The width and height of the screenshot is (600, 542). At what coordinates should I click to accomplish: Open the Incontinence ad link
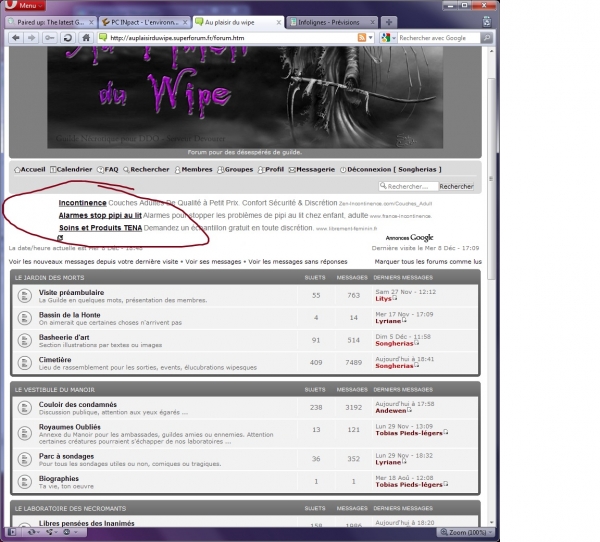(82, 203)
